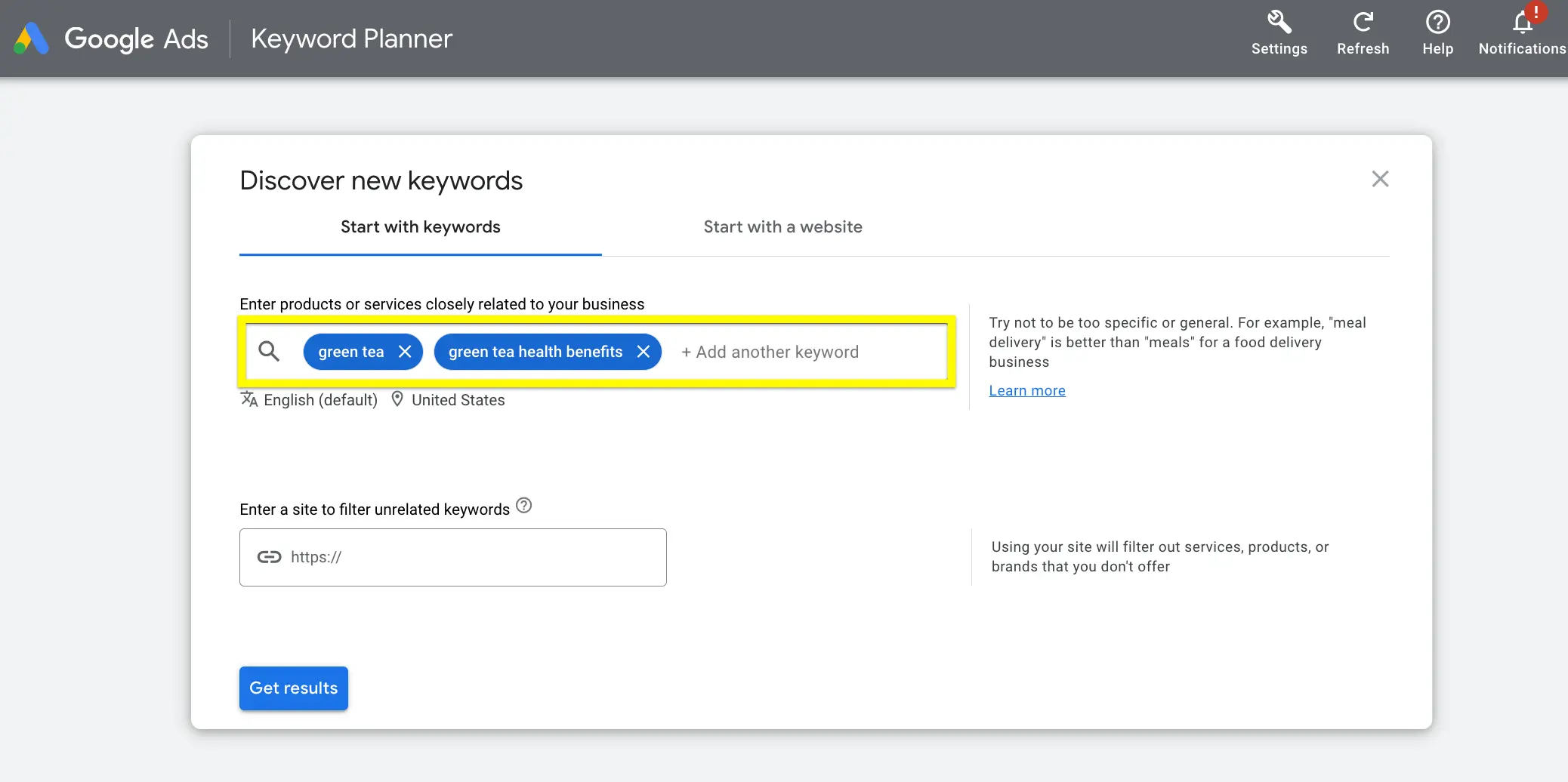Click the Refresh icon
The width and height of the screenshot is (1568, 782).
[1363, 23]
